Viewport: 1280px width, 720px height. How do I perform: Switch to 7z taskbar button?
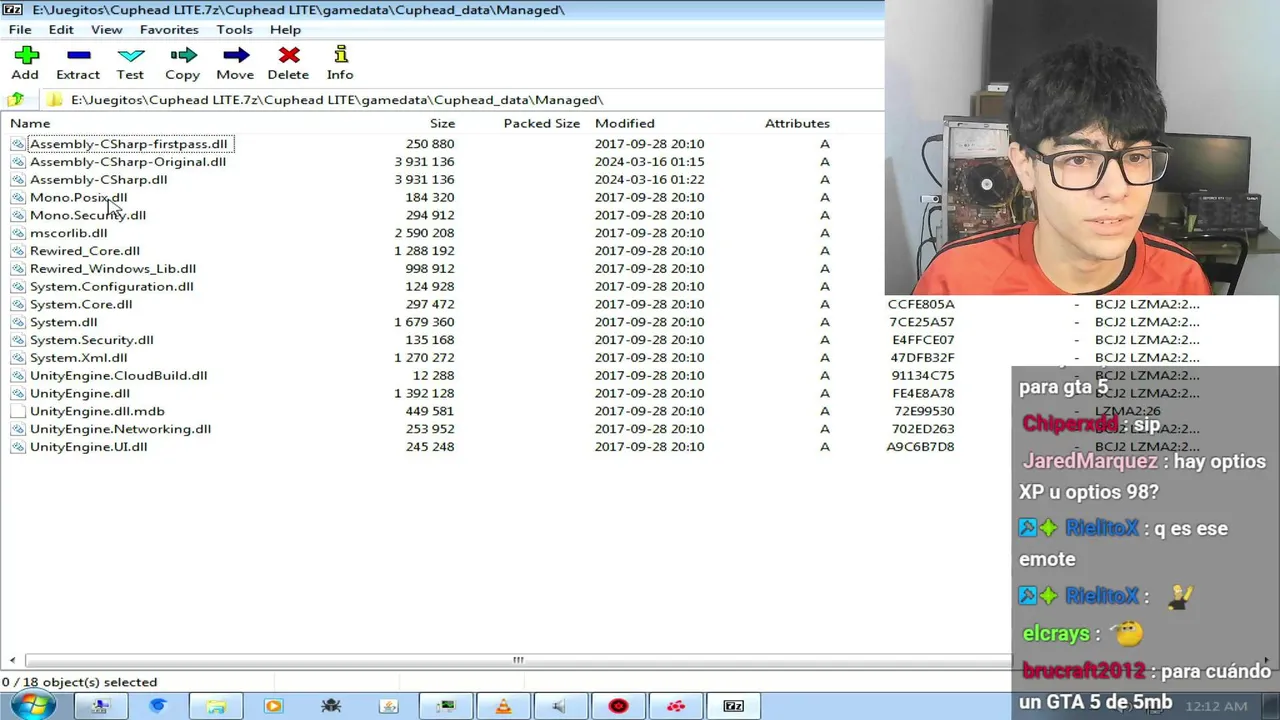tap(734, 706)
